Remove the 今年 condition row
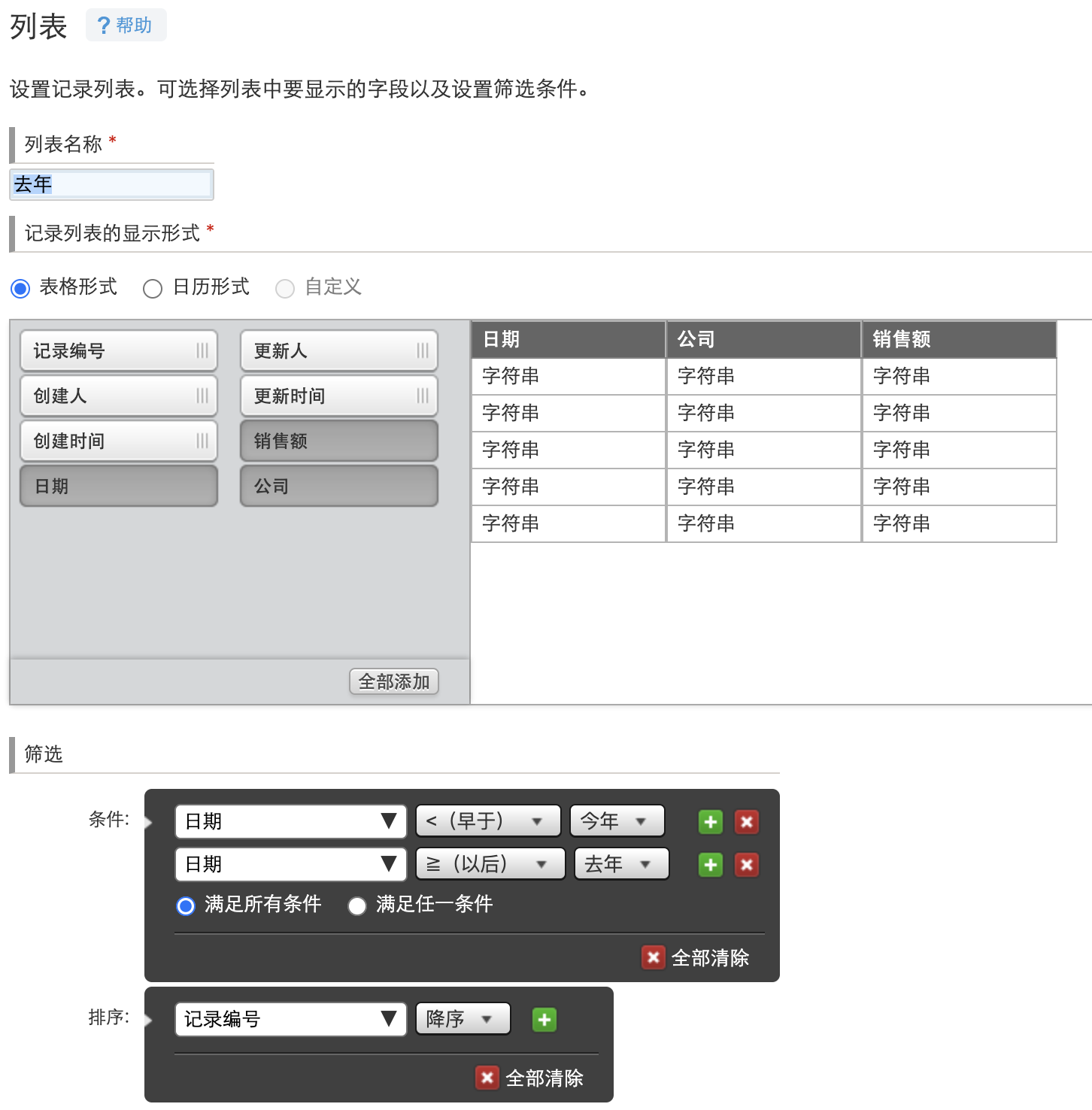This screenshot has width=1092, height=1110. pyautogui.click(x=747, y=822)
